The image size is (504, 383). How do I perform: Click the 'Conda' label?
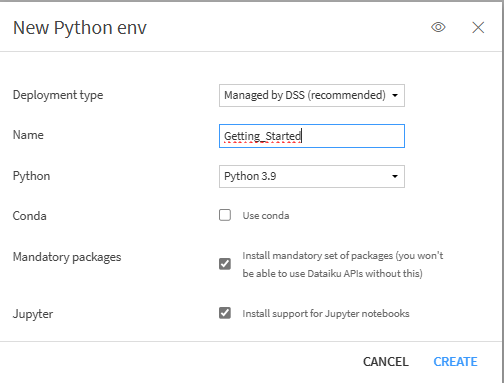[x=30, y=216]
